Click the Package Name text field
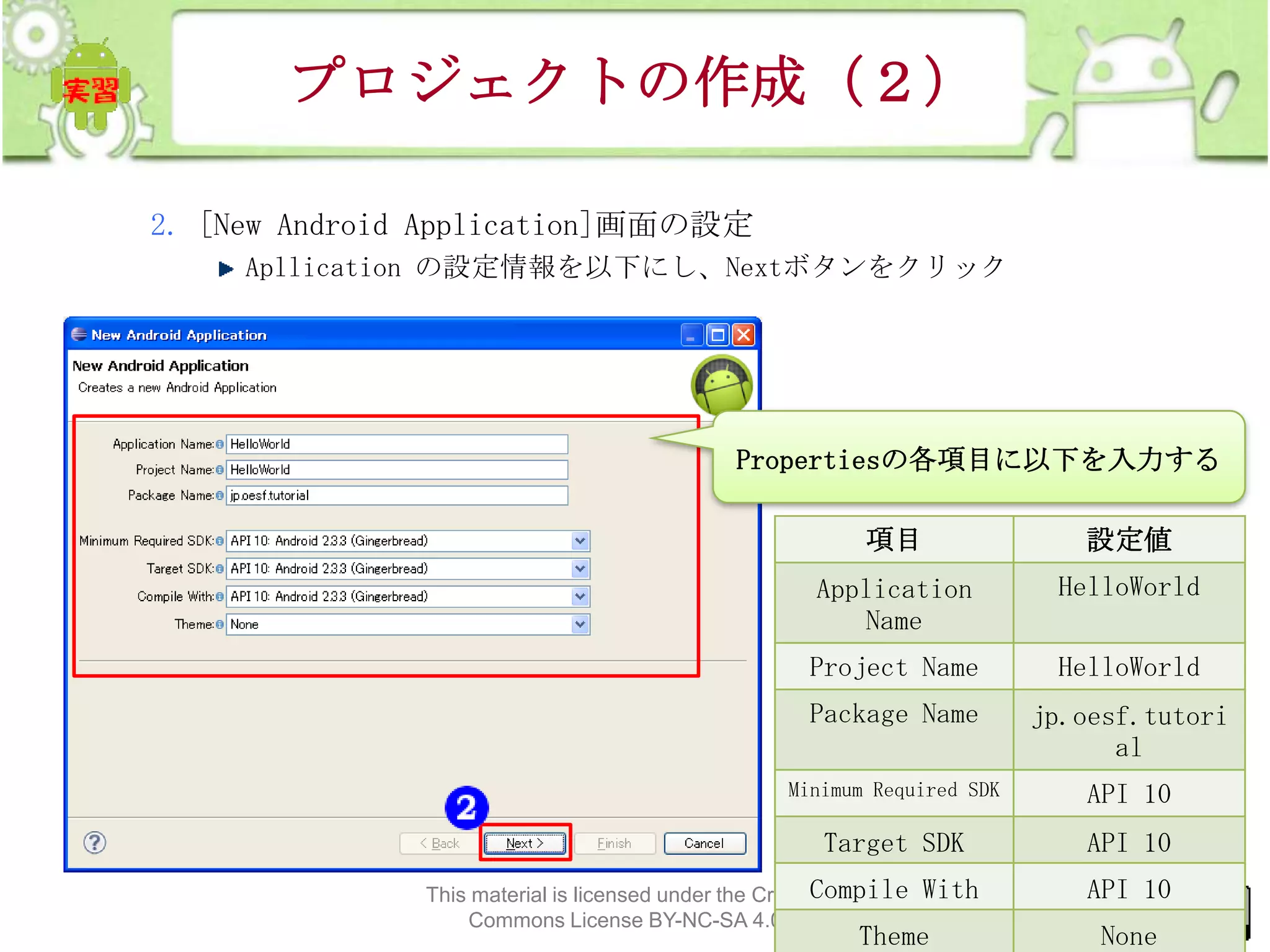 (397, 495)
